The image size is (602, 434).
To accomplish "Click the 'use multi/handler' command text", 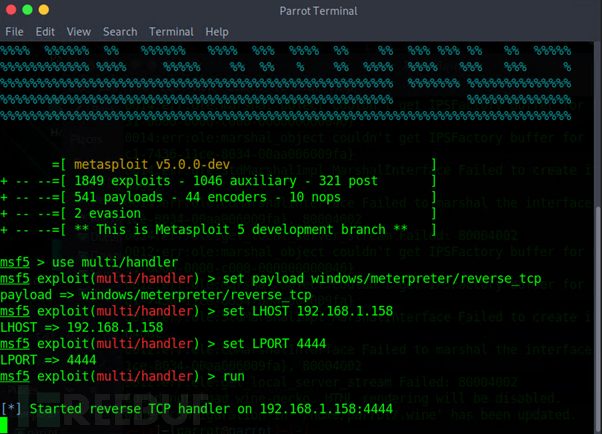I will point(115,262).
